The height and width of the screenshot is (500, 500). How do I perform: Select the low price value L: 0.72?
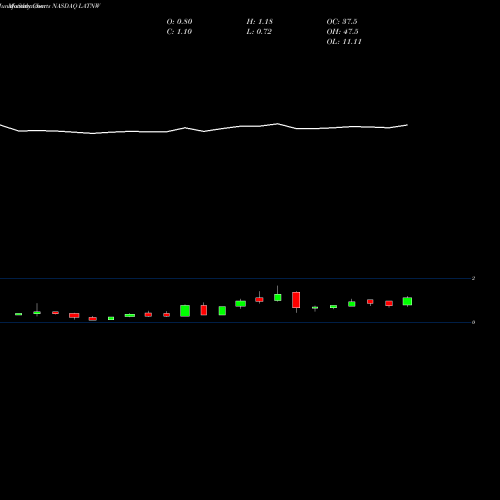tap(259, 32)
